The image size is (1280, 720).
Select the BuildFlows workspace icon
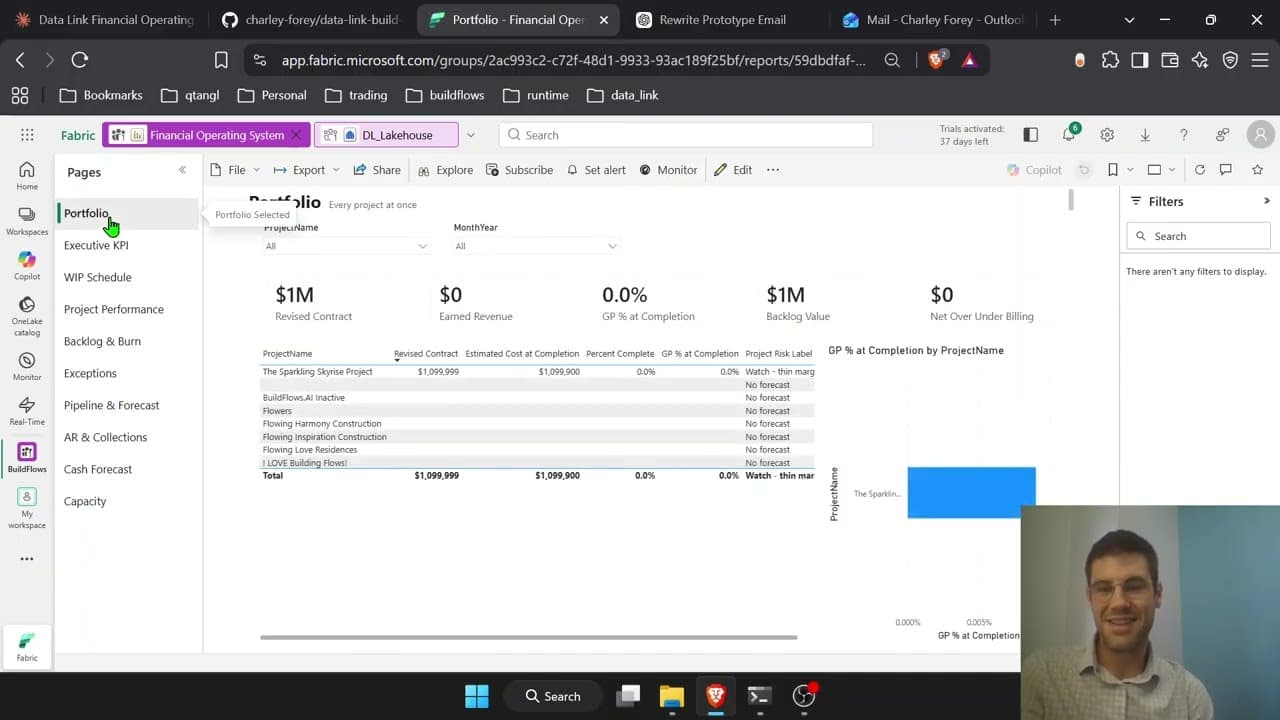27,458
